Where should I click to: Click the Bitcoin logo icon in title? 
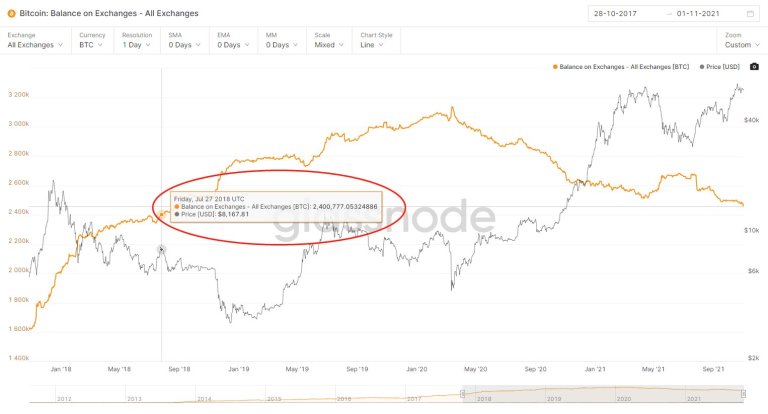coord(11,14)
